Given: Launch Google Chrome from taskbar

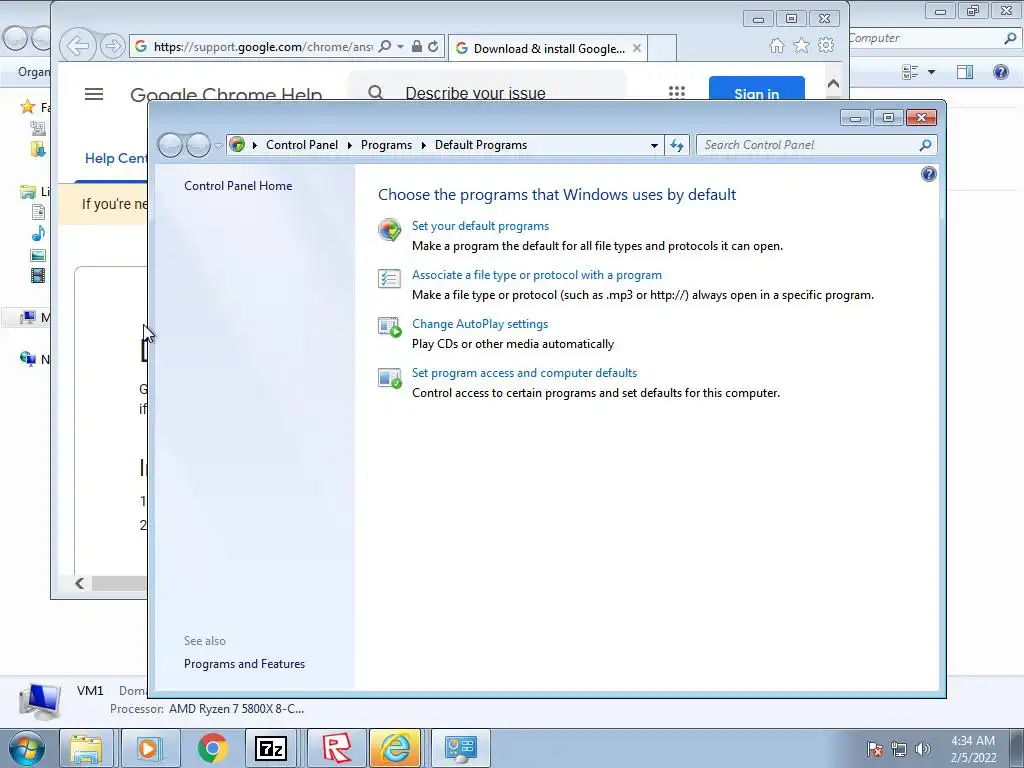Looking at the screenshot, I should click(212, 748).
